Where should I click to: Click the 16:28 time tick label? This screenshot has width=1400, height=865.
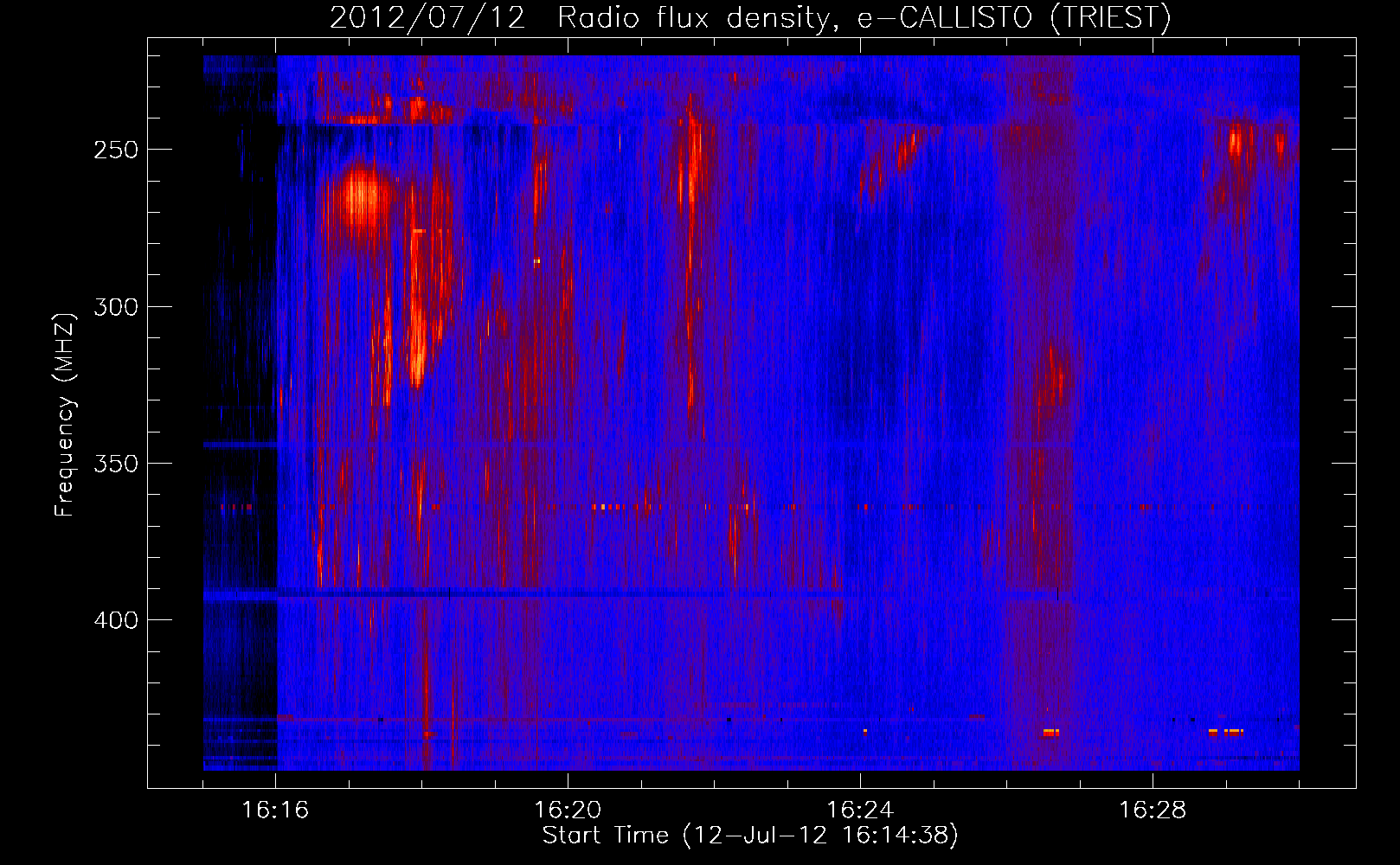click(1153, 811)
